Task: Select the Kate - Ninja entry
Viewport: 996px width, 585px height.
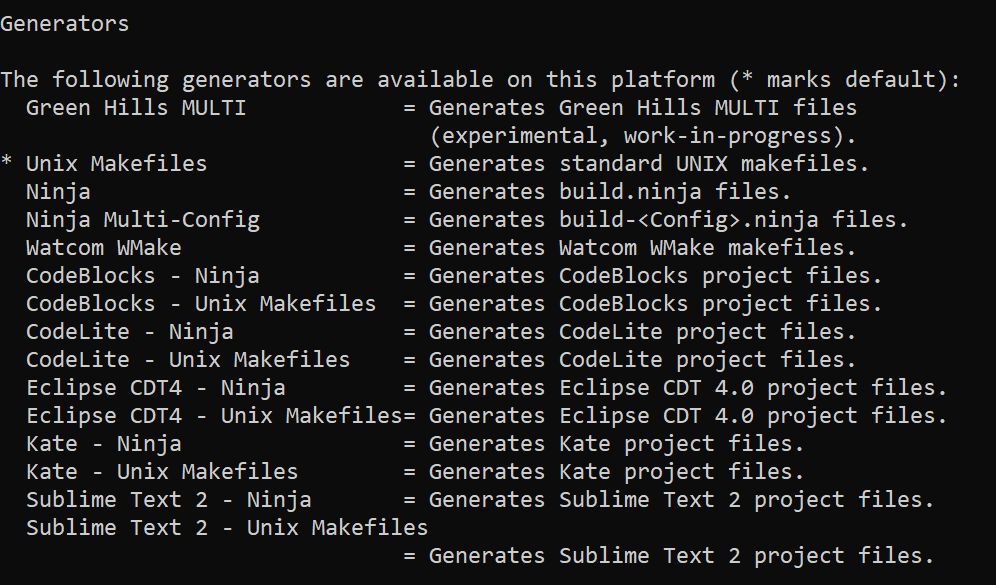Action: tap(104, 444)
